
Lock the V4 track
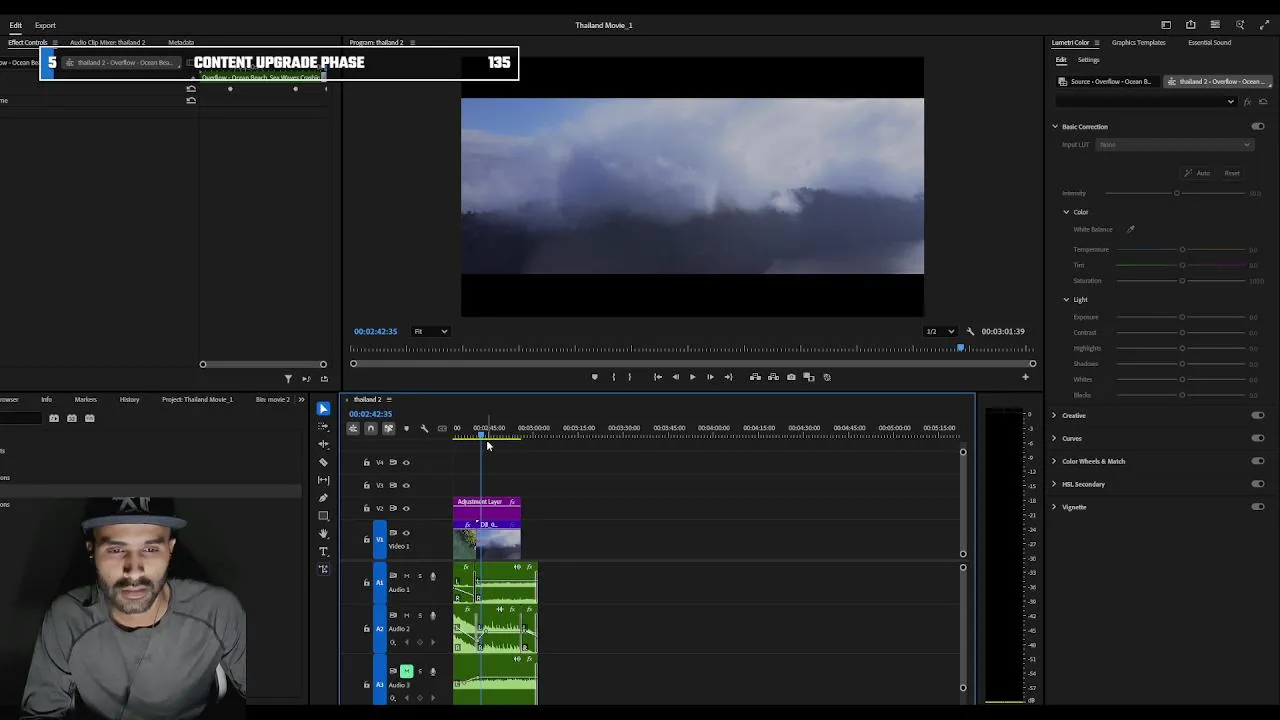point(366,462)
